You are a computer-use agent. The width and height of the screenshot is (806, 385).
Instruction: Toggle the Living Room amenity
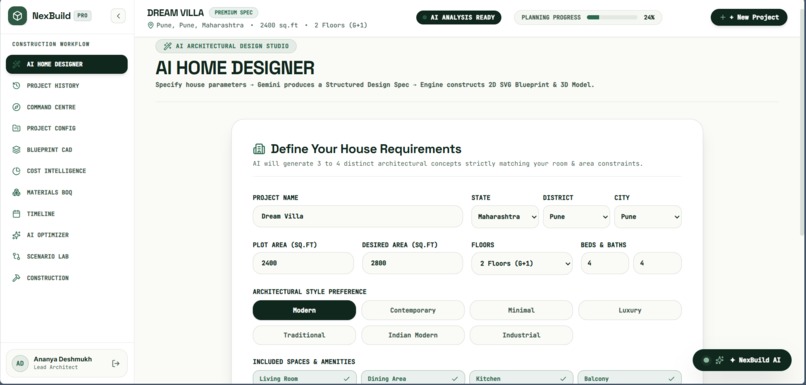point(304,378)
